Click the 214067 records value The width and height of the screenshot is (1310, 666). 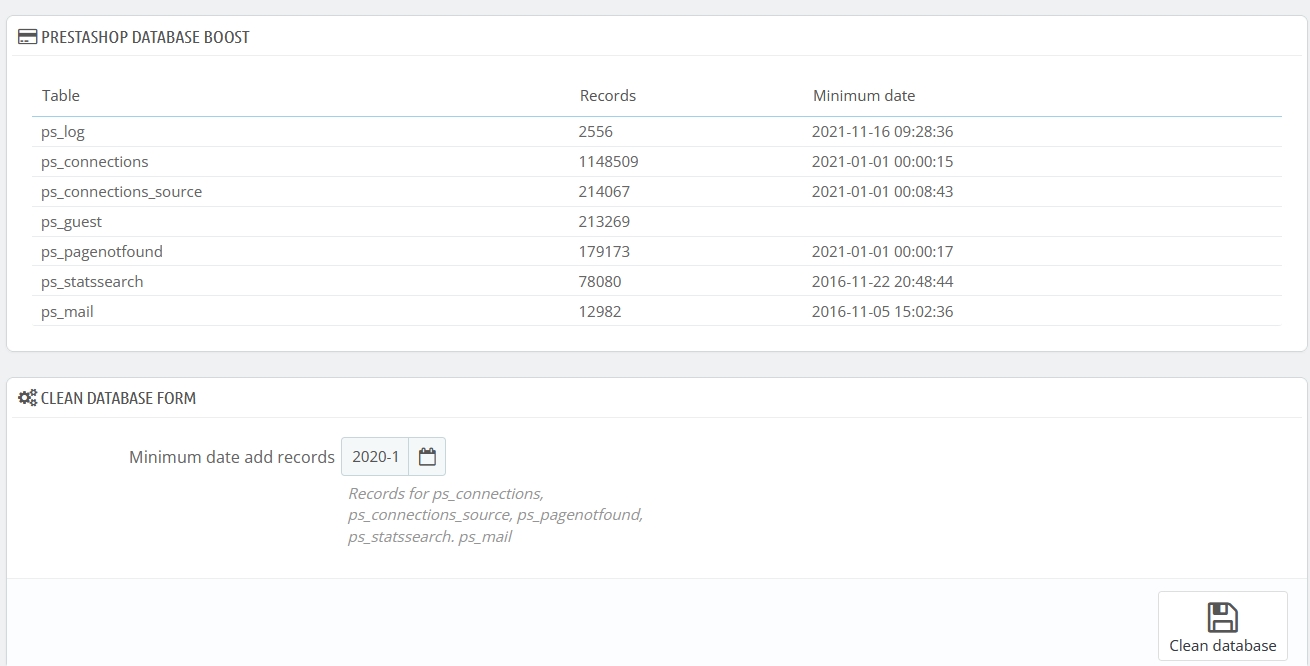tap(605, 192)
